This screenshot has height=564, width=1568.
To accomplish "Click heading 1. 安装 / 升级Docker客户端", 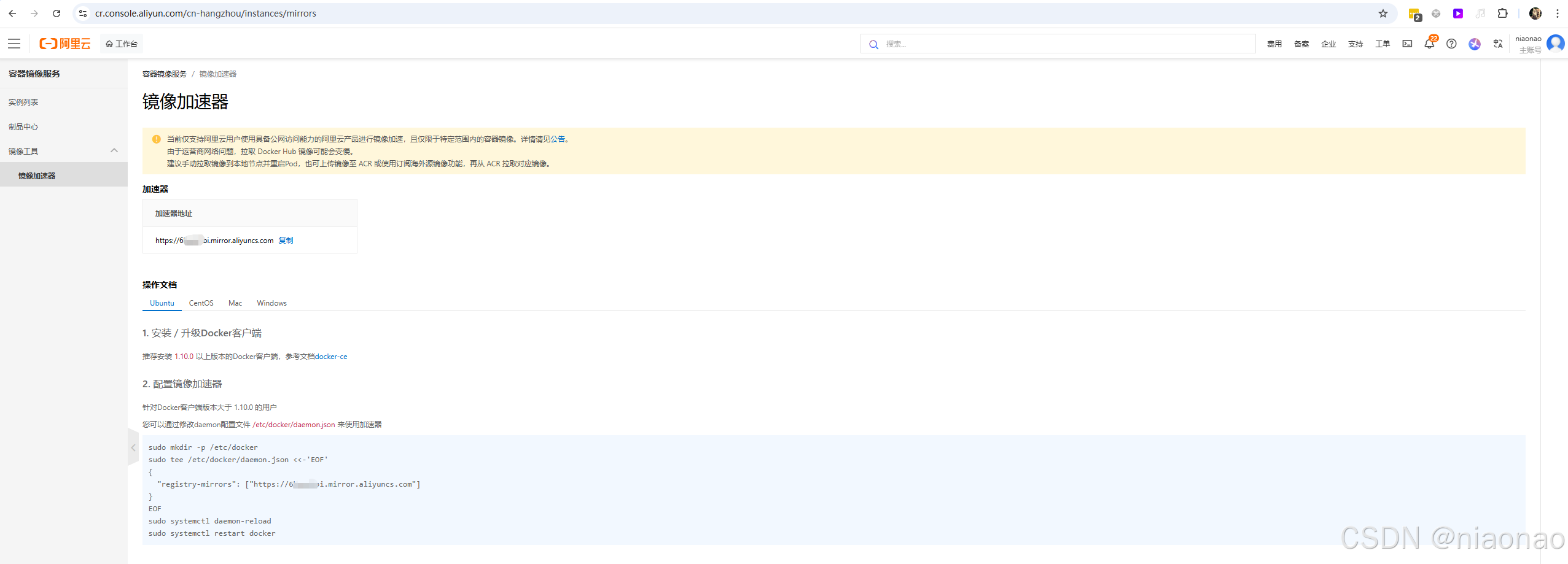I will 202,333.
